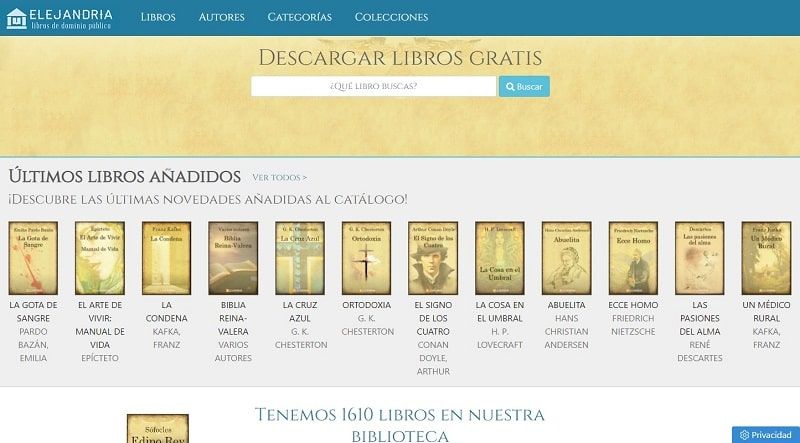Go to Categorías section
The height and width of the screenshot is (443, 800).
pos(299,17)
